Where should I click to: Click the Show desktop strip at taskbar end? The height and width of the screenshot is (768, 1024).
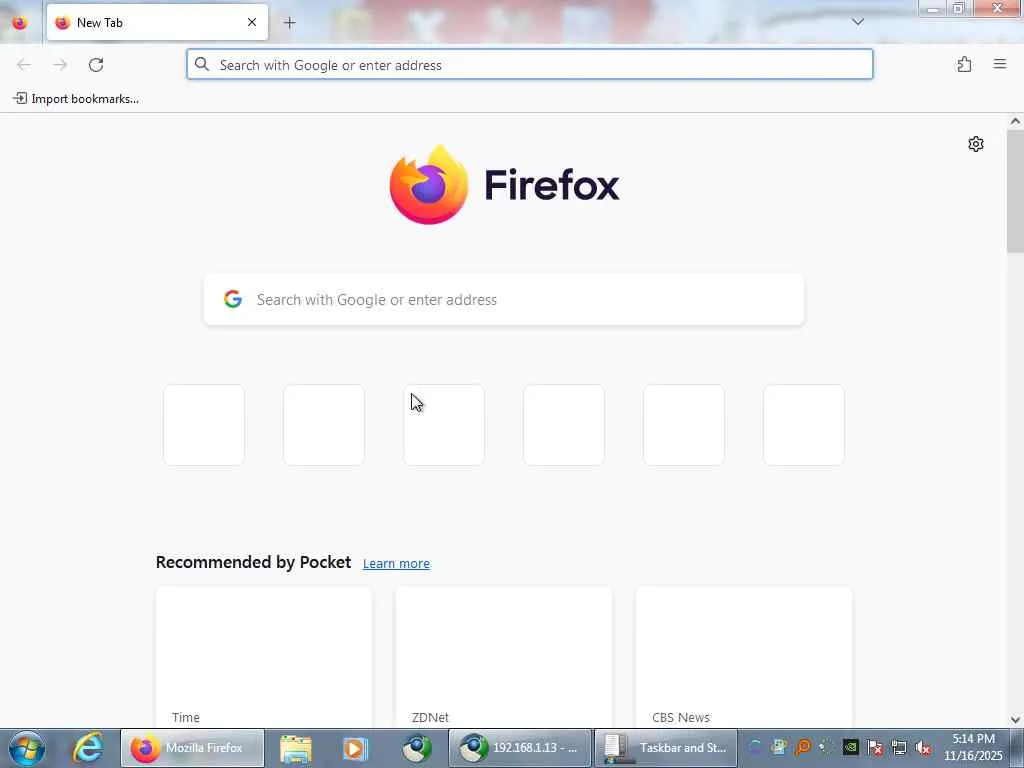tap(1017, 748)
